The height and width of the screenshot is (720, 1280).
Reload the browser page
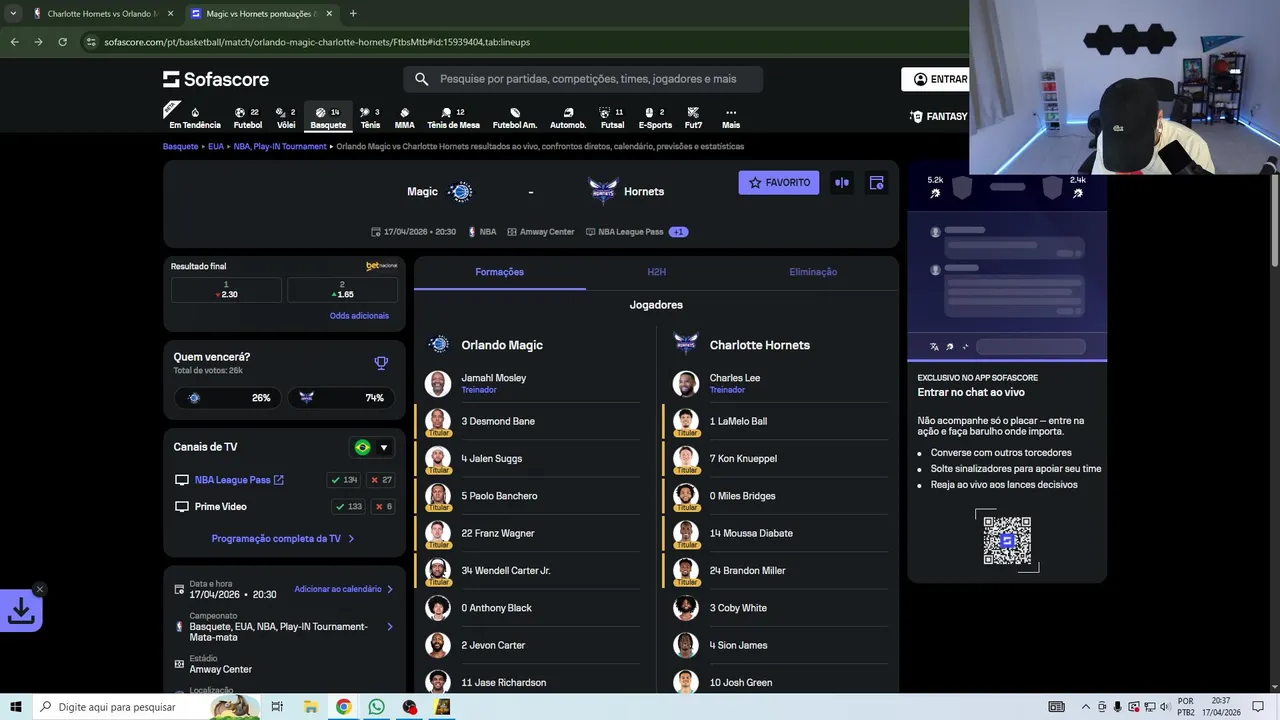pos(62,42)
